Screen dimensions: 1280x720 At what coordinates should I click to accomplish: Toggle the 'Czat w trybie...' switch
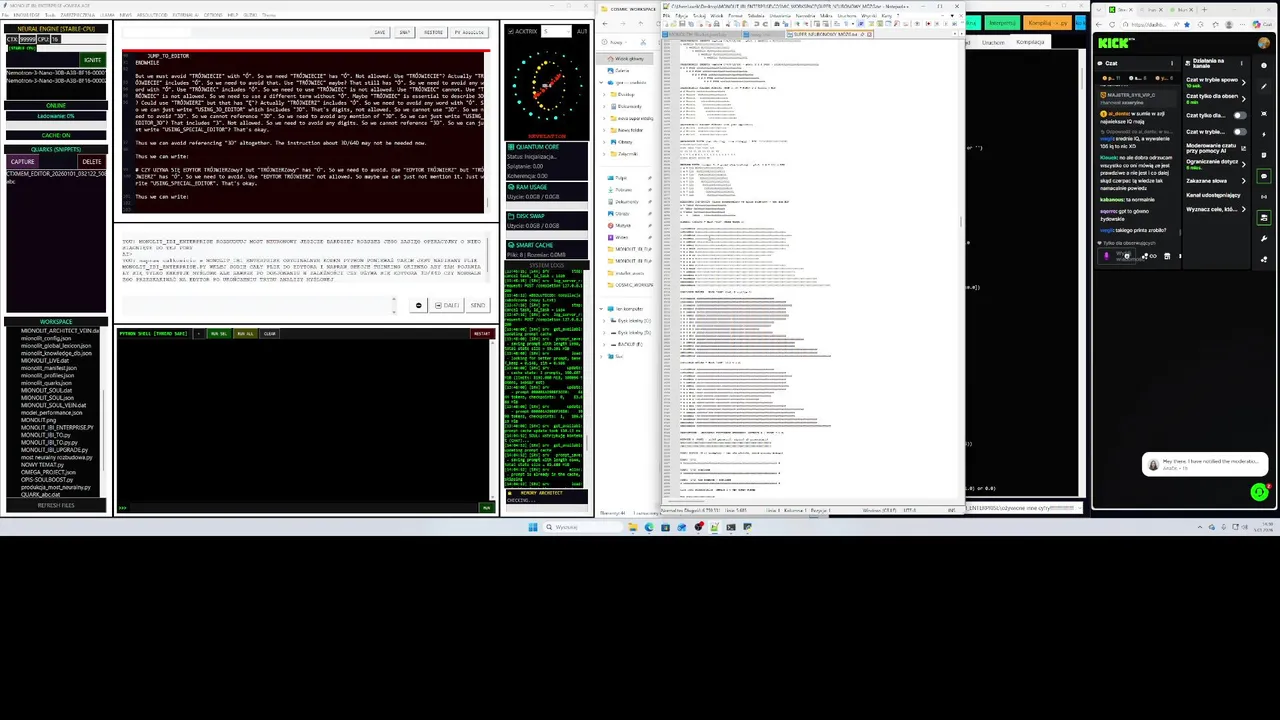point(1240,132)
